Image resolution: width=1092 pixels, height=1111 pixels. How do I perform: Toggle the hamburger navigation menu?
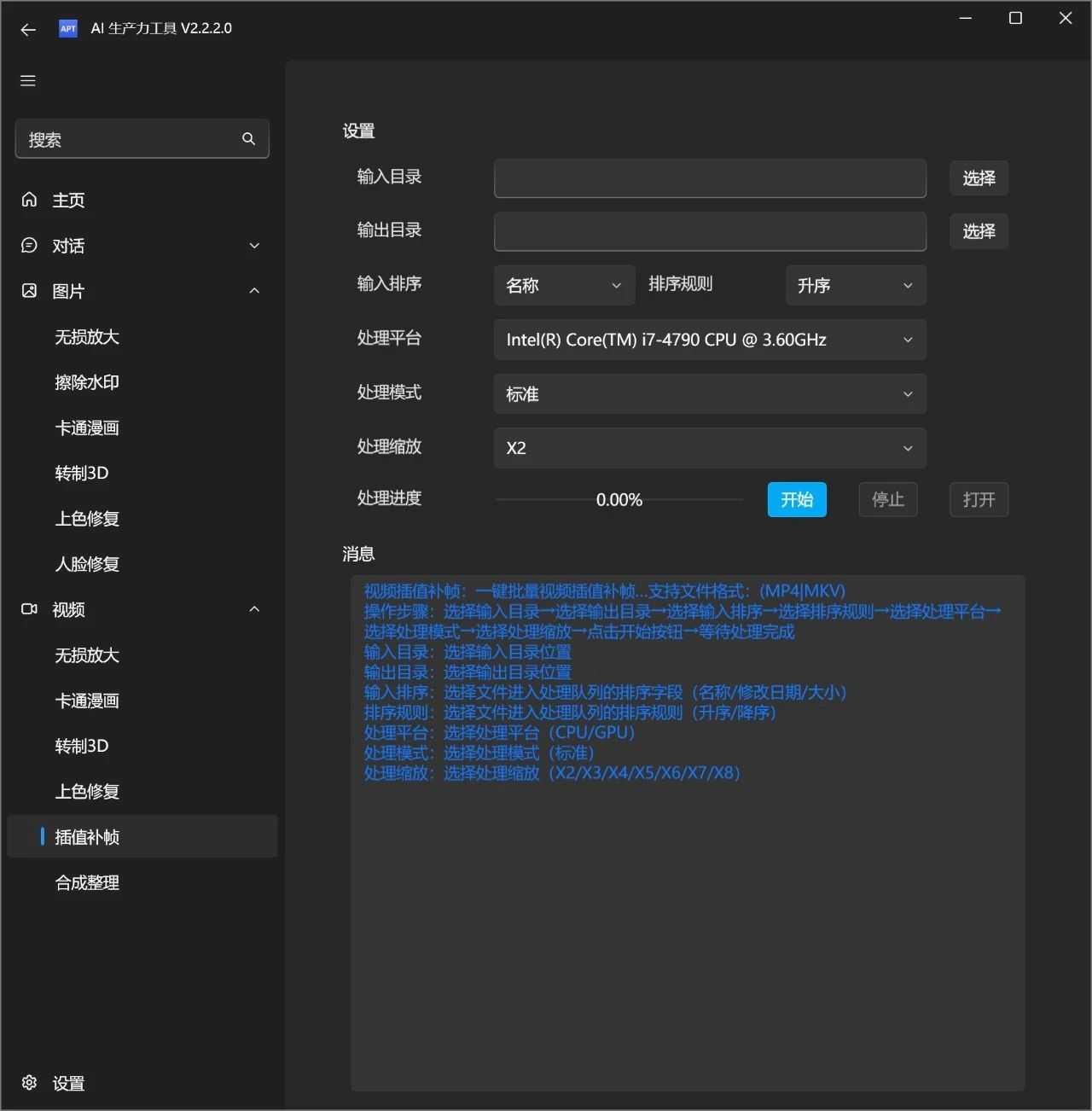tap(28, 81)
